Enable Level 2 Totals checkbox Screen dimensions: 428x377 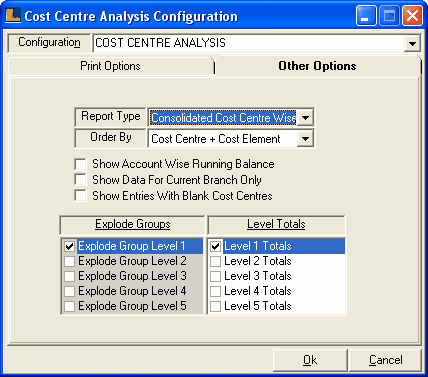(215, 261)
